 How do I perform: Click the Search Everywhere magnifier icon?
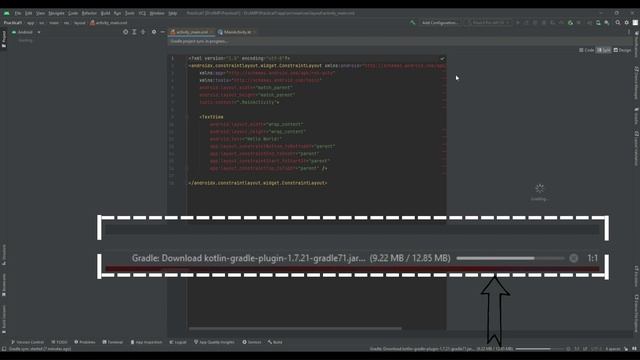[618, 23]
